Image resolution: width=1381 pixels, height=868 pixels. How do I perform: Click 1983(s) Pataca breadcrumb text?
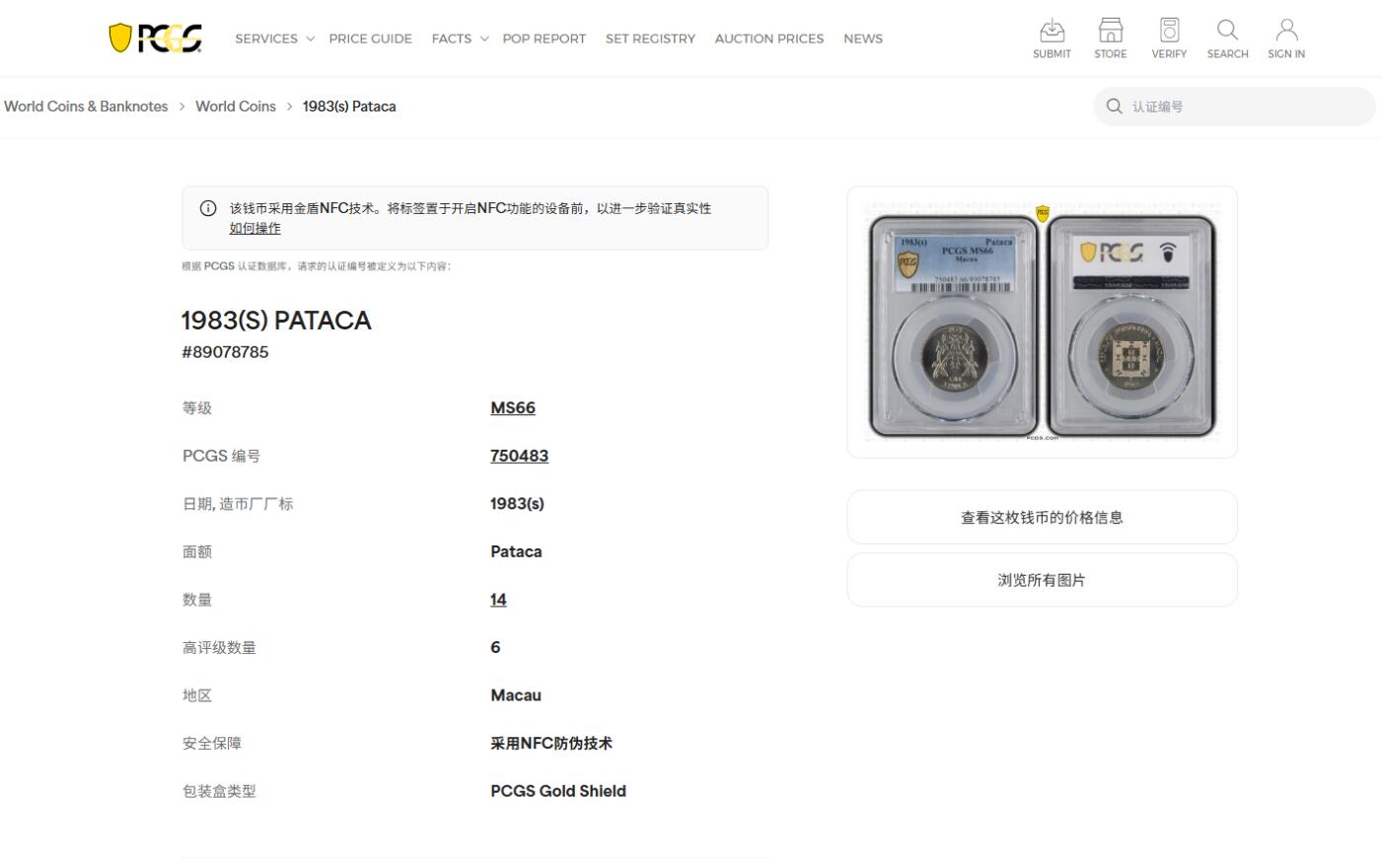coord(349,107)
